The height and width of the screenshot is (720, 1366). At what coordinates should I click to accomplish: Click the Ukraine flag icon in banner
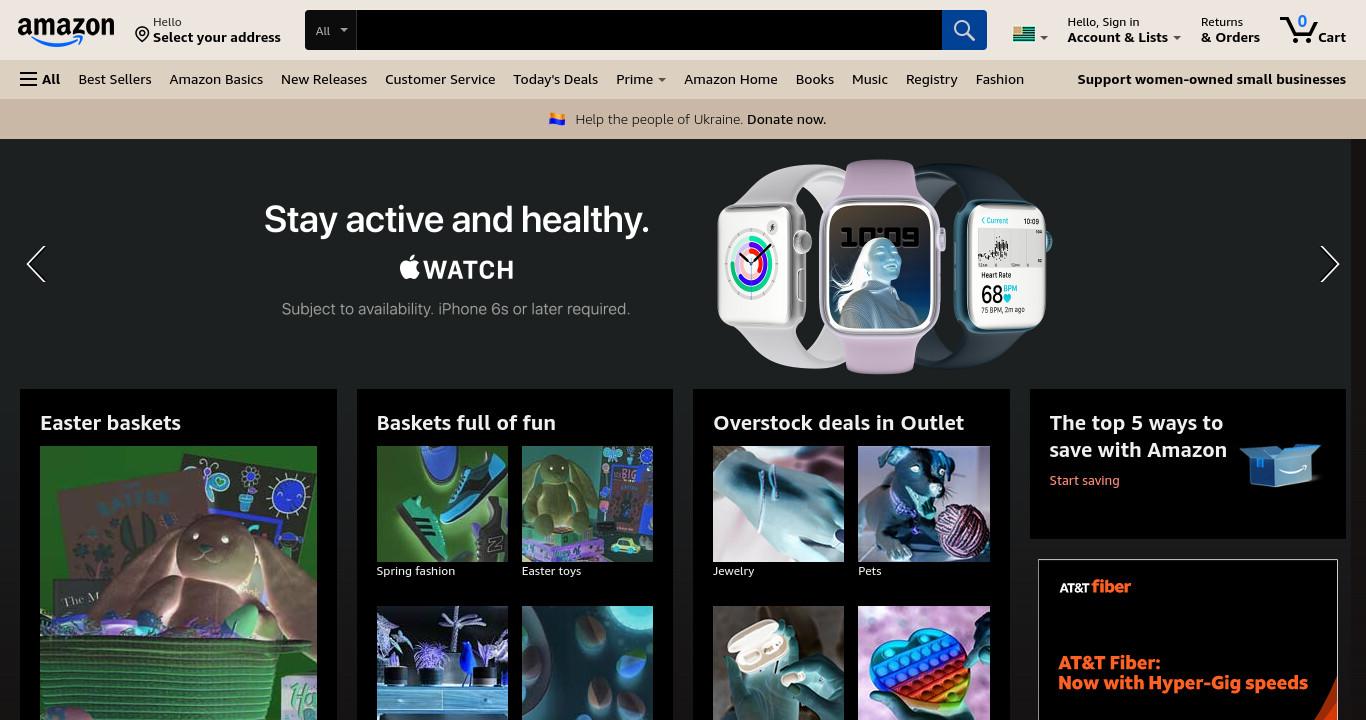pos(557,119)
